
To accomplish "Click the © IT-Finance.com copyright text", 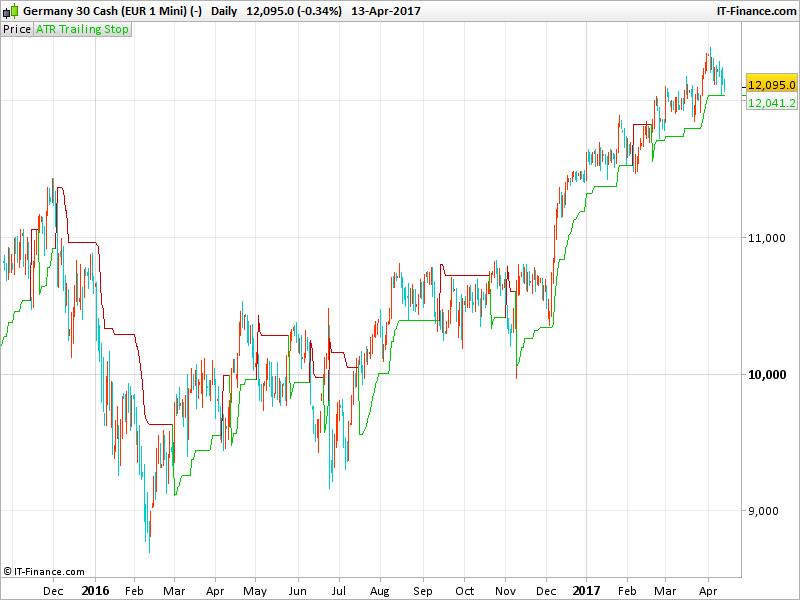I will (x=44, y=572).
